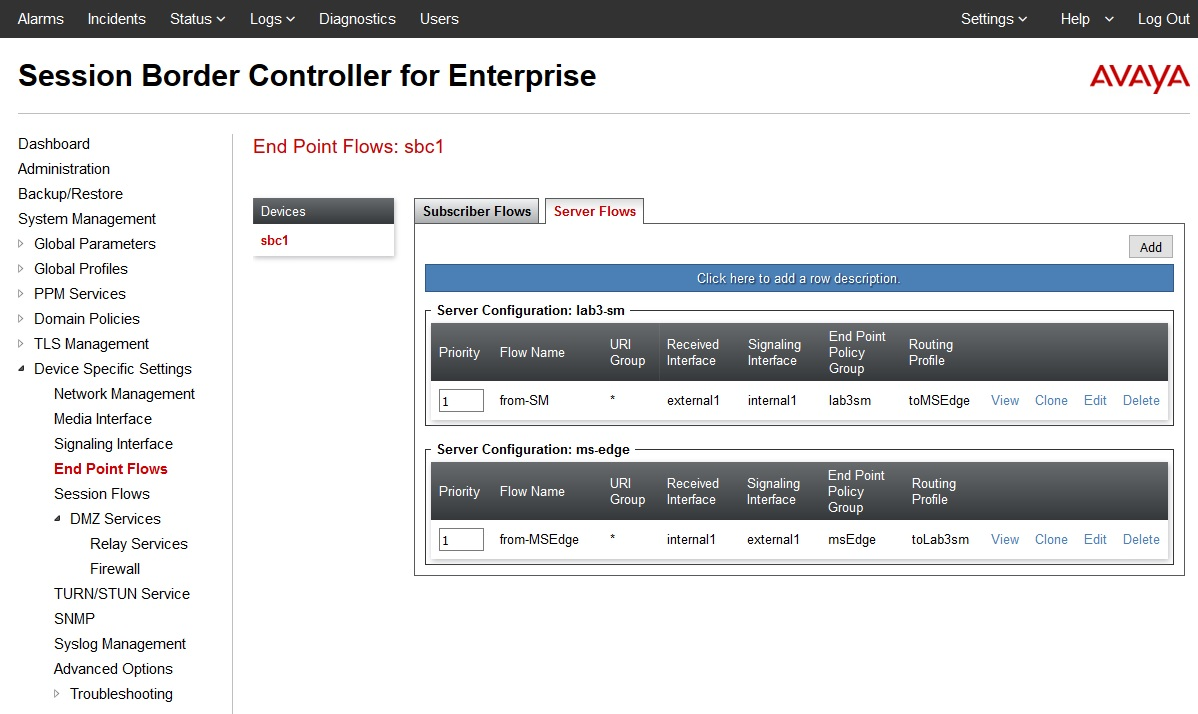Edit the from-SM flow
This screenshot has width=1198, height=714.
(x=1095, y=400)
